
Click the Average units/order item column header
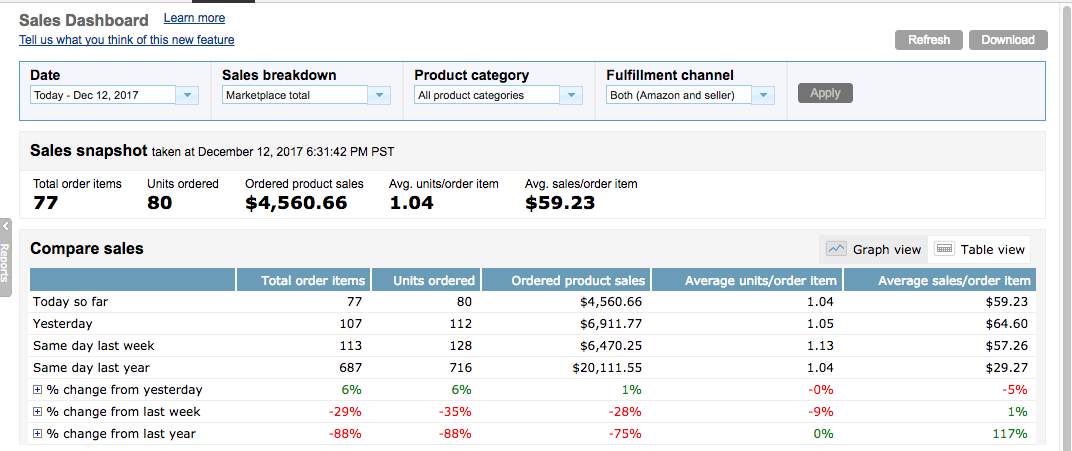(747, 280)
